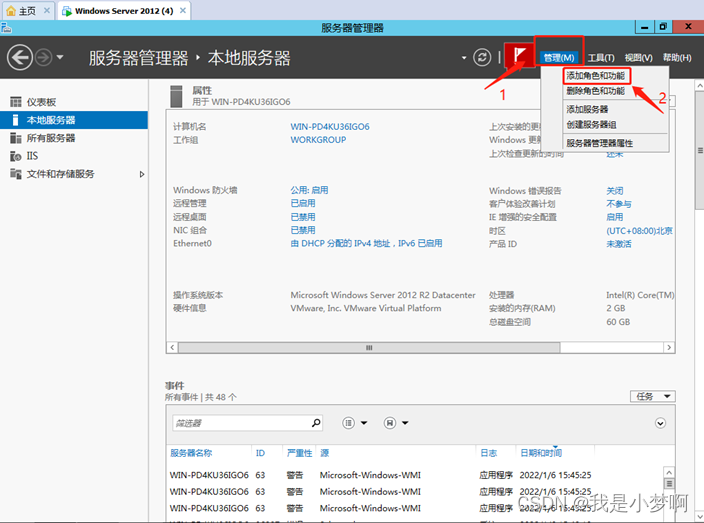The width and height of the screenshot is (704, 523).
Task: Open the notifications flag icon
Action: pyautogui.click(x=519, y=56)
